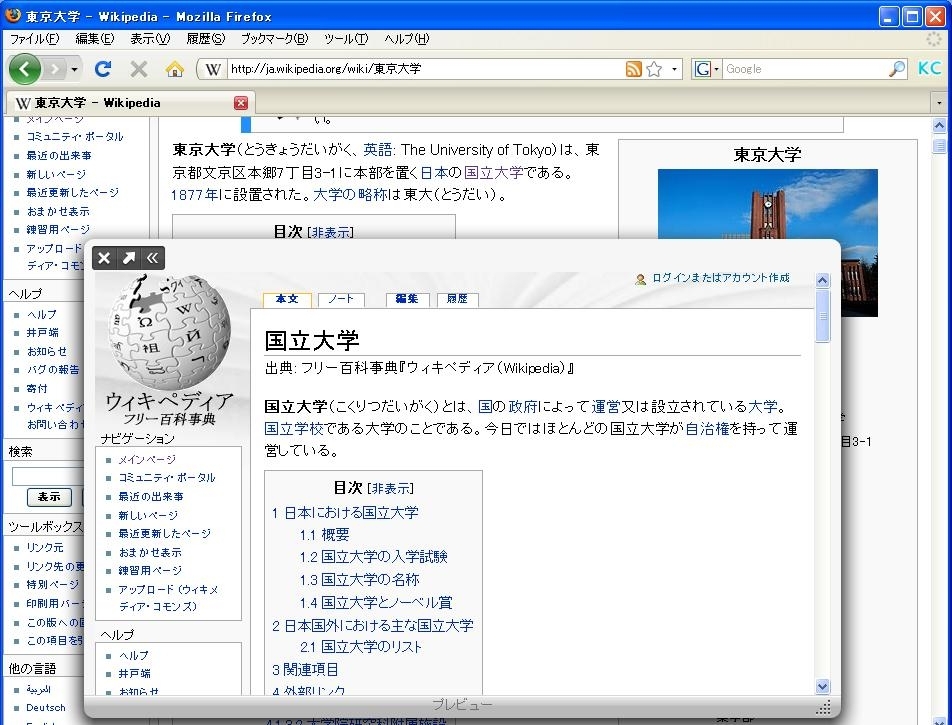Click the 英語 link in main article
Viewport: 952px width, 725px height.
pyautogui.click(x=377, y=150)
